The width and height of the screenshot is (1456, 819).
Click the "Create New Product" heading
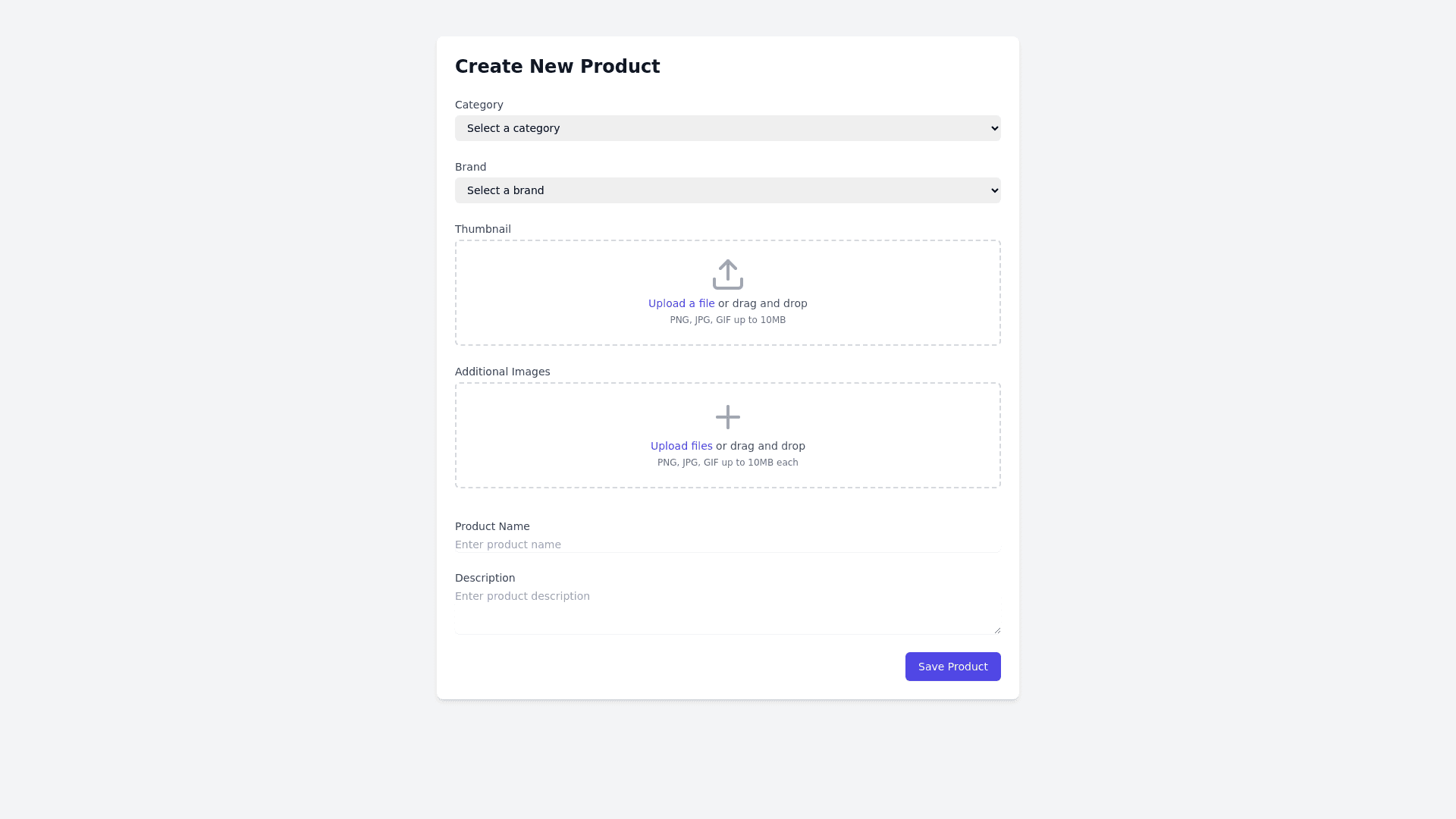557,67
